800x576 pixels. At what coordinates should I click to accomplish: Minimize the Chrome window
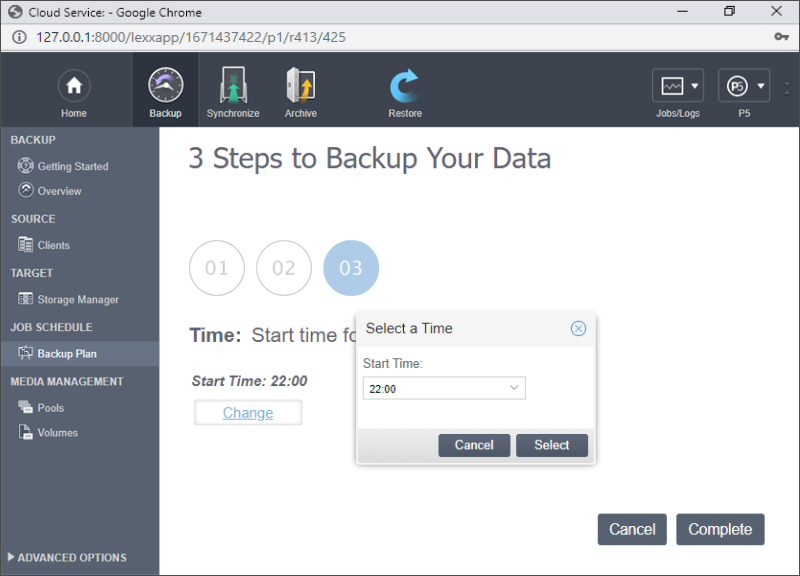click(x=683, y=12)
